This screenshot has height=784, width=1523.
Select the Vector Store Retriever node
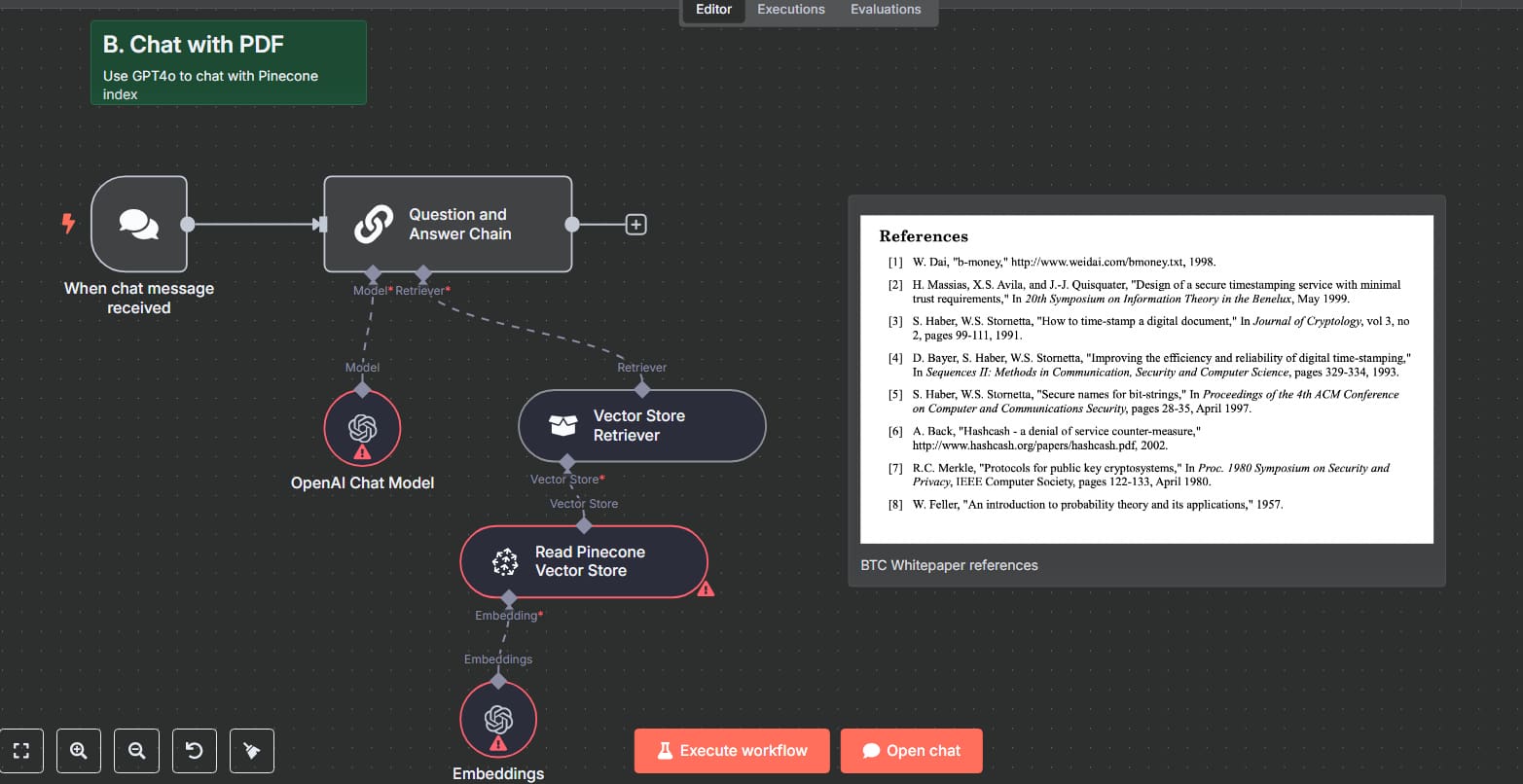click(x=641, y=425)
